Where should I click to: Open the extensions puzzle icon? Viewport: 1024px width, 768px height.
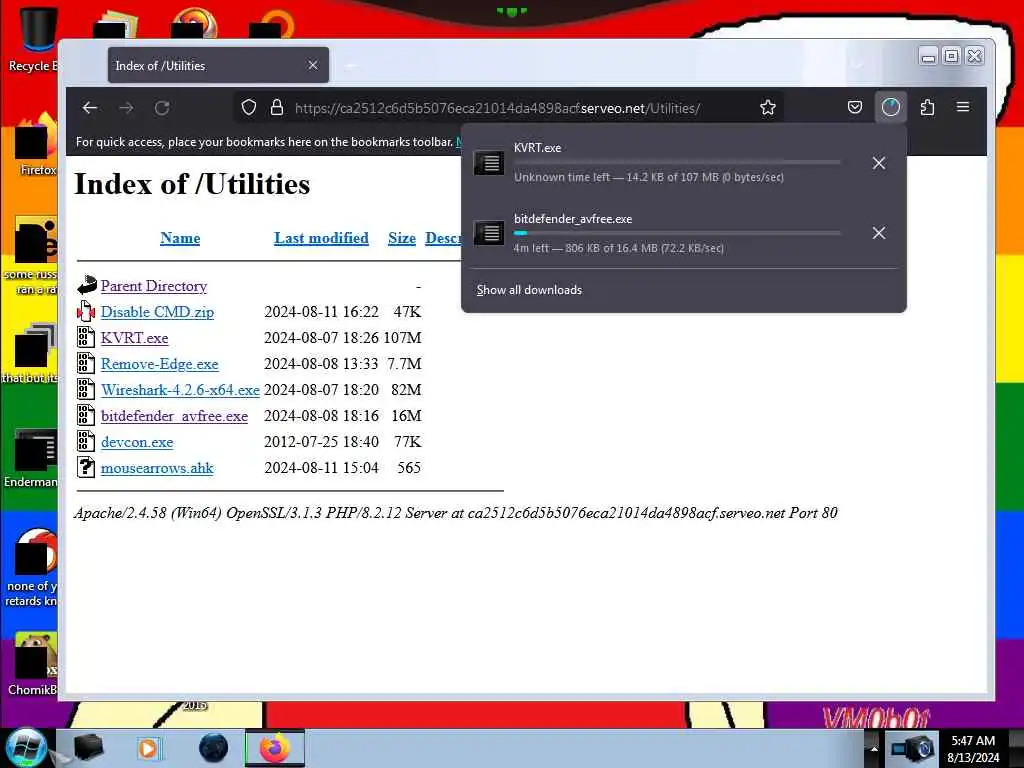[927, 108]
